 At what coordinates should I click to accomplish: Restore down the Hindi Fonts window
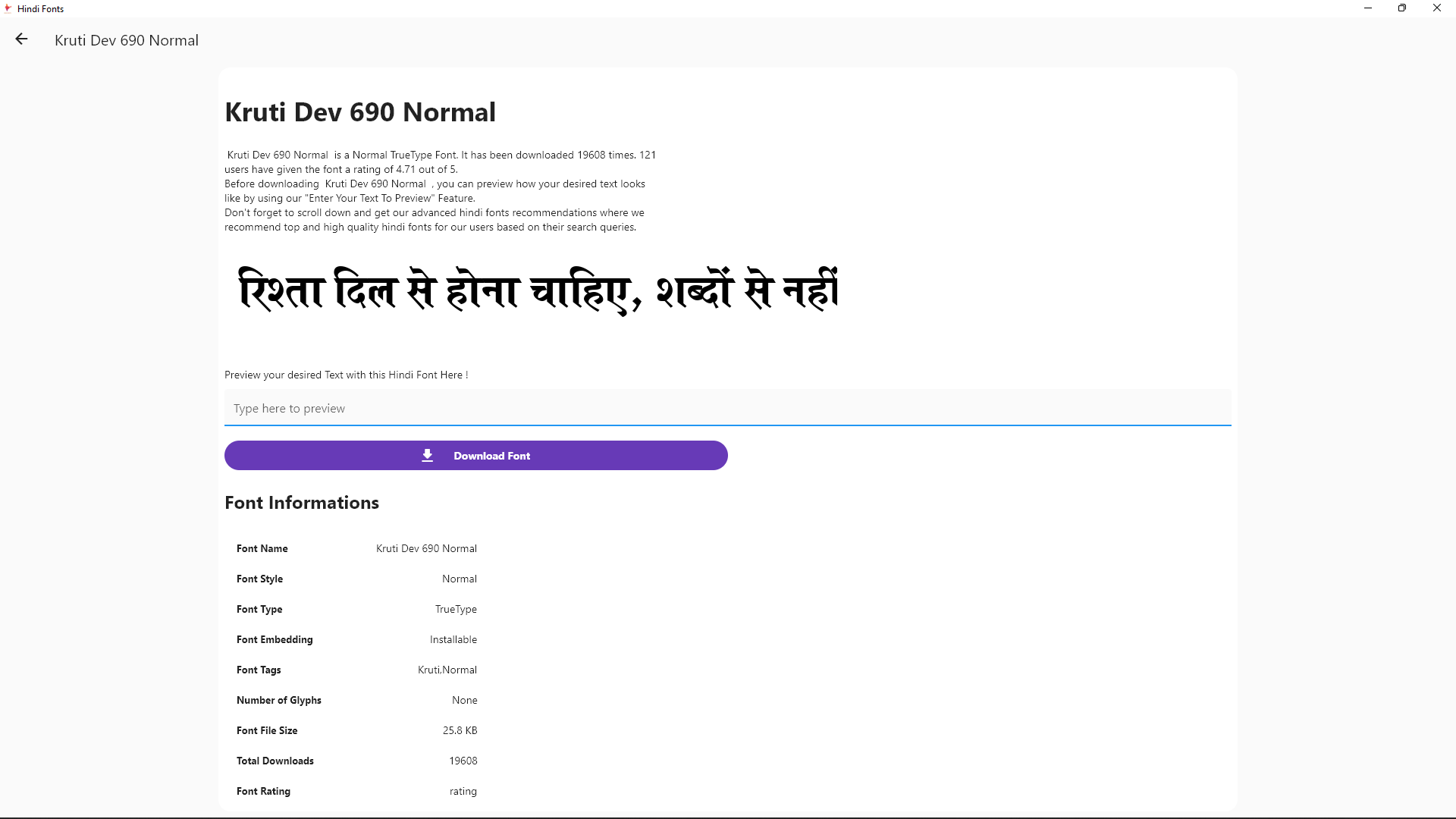[1402, 8]
